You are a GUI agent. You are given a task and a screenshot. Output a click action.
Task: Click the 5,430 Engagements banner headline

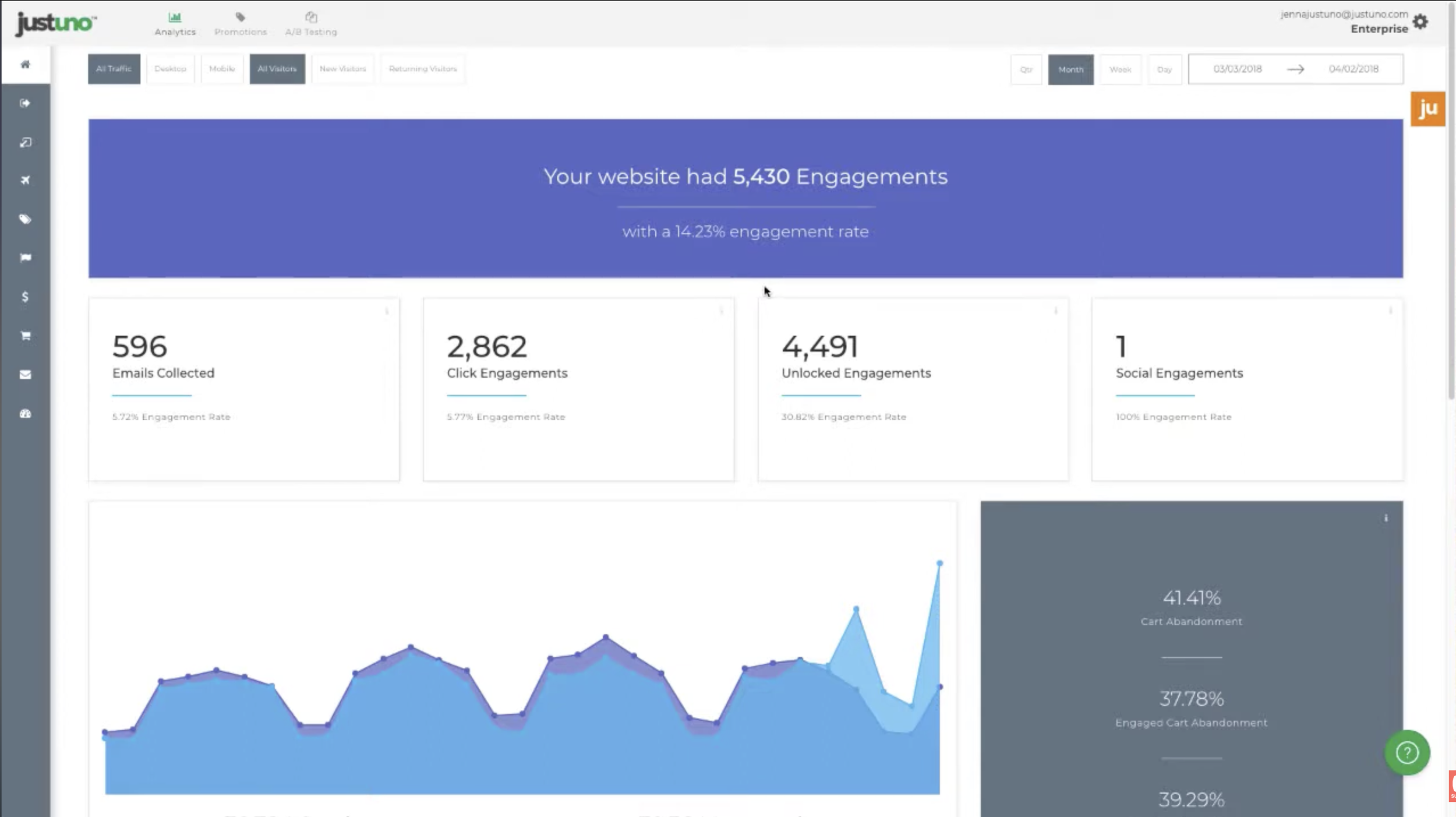coord(745,177)
